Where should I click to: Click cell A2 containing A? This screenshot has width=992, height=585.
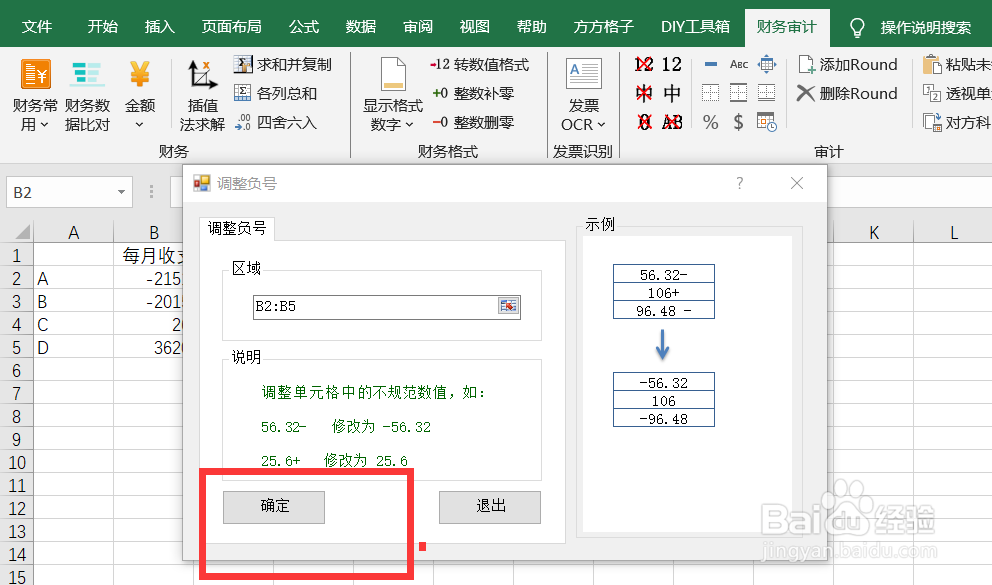click(x=73, y=279)
